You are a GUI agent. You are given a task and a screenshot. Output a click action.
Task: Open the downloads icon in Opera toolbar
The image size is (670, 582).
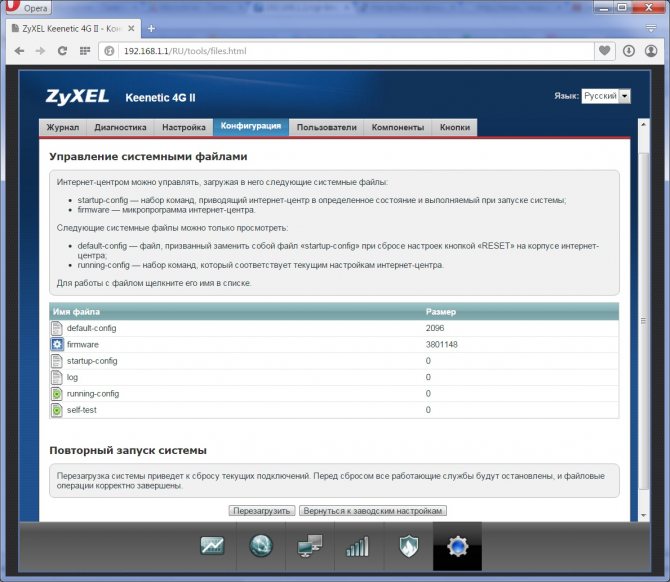point(629,51)
